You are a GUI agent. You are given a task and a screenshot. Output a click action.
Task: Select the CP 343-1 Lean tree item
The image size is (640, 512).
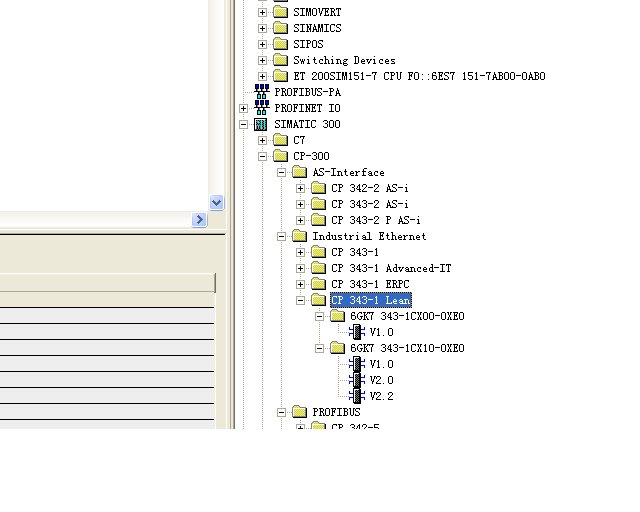click(371, 301)
